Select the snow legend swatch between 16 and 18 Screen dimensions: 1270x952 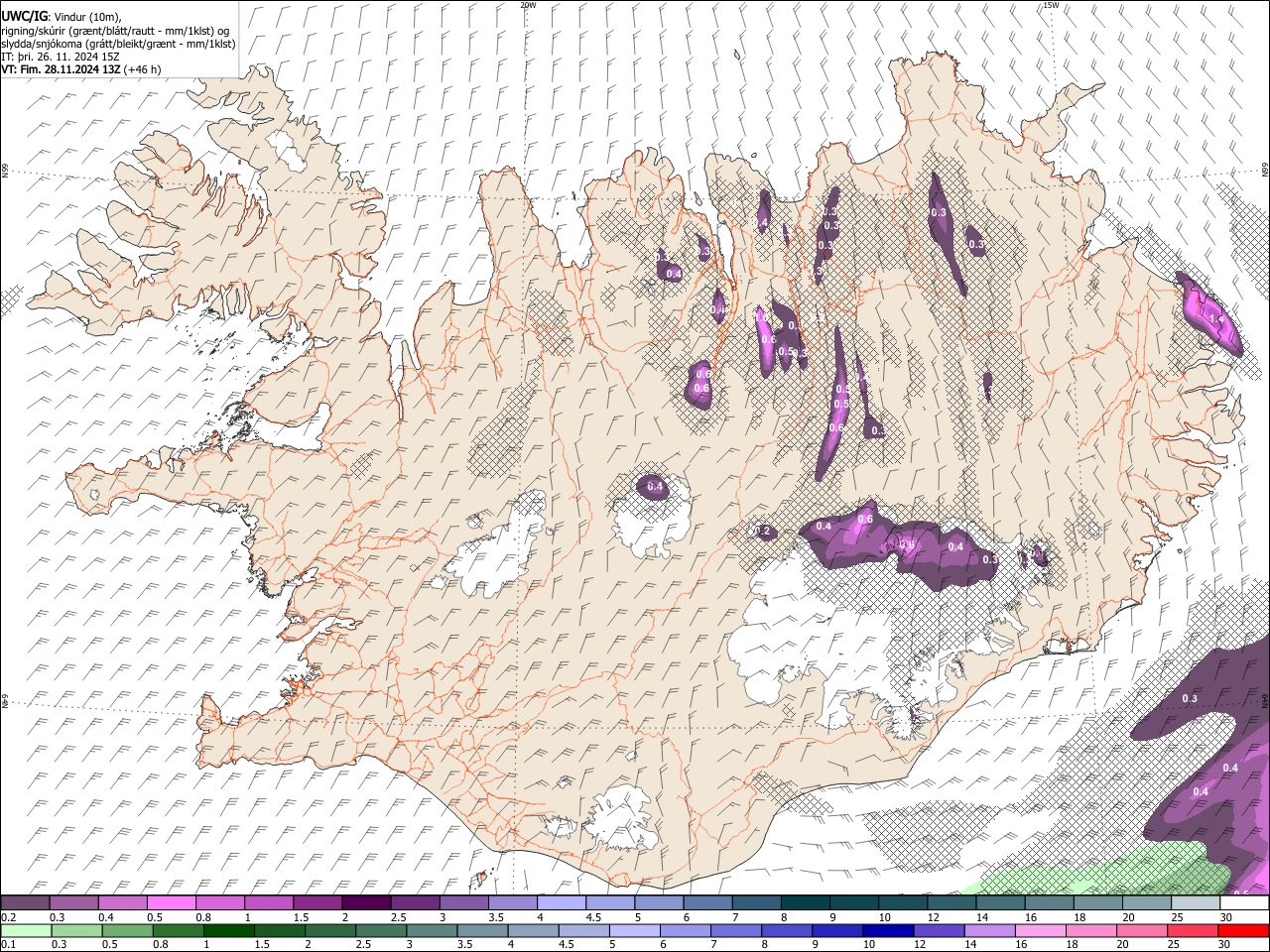(x=1049, y=903)
